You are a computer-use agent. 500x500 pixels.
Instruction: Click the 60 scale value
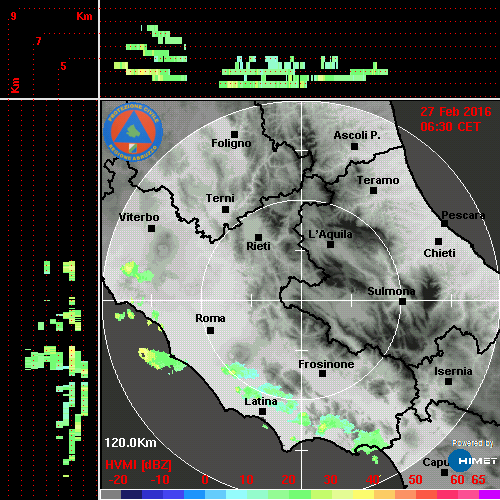pos(457,480)
